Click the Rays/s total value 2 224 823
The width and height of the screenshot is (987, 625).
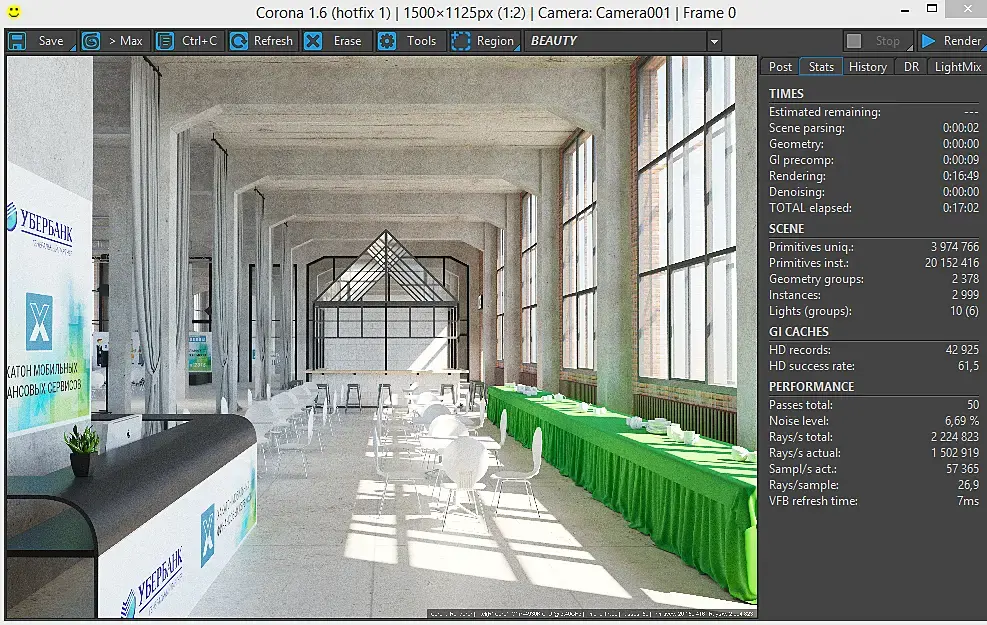(x=955, y=437)
